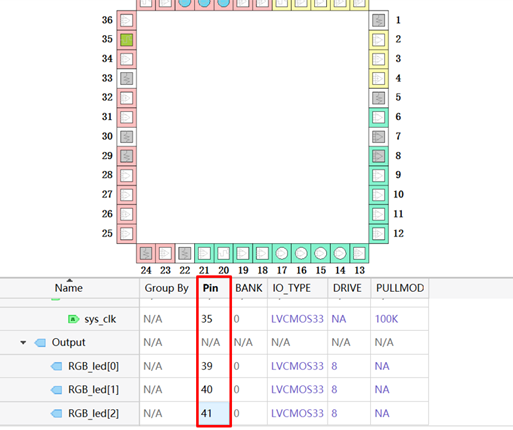Collapse the Output group tree arrow

23,343
